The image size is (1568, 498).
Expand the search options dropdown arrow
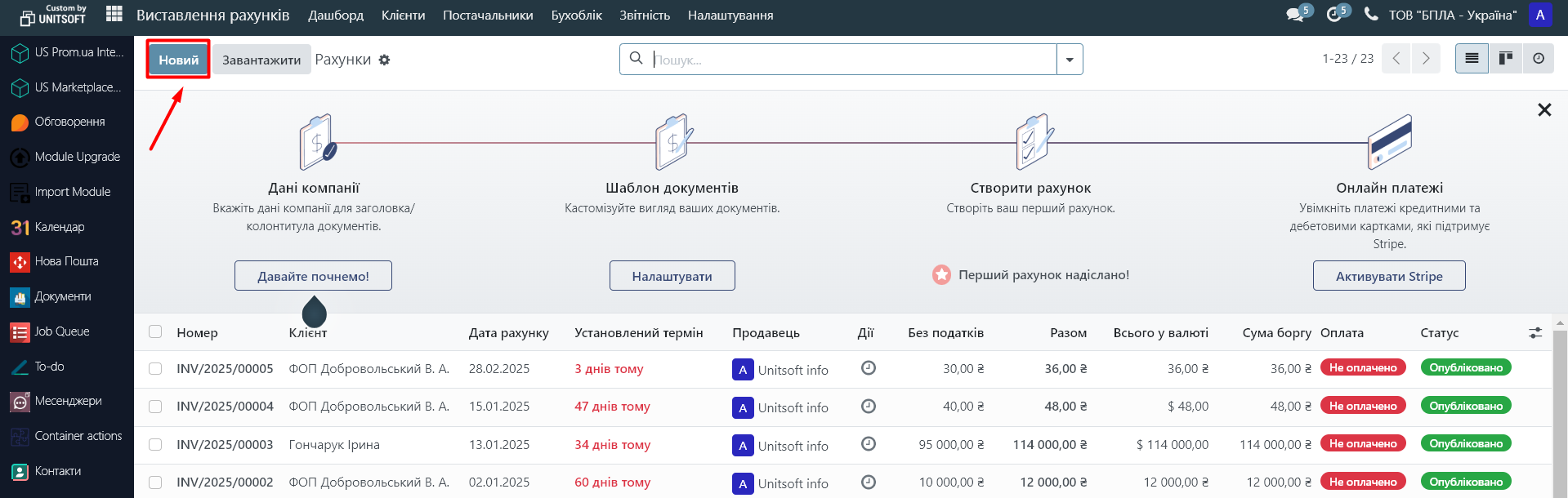1070,60
